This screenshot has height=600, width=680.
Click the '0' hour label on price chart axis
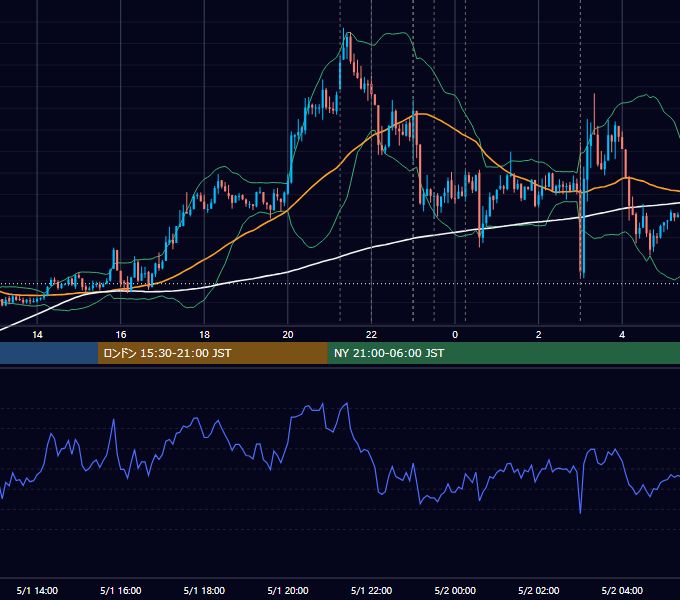pyautogui.click(x=455, y=335)
